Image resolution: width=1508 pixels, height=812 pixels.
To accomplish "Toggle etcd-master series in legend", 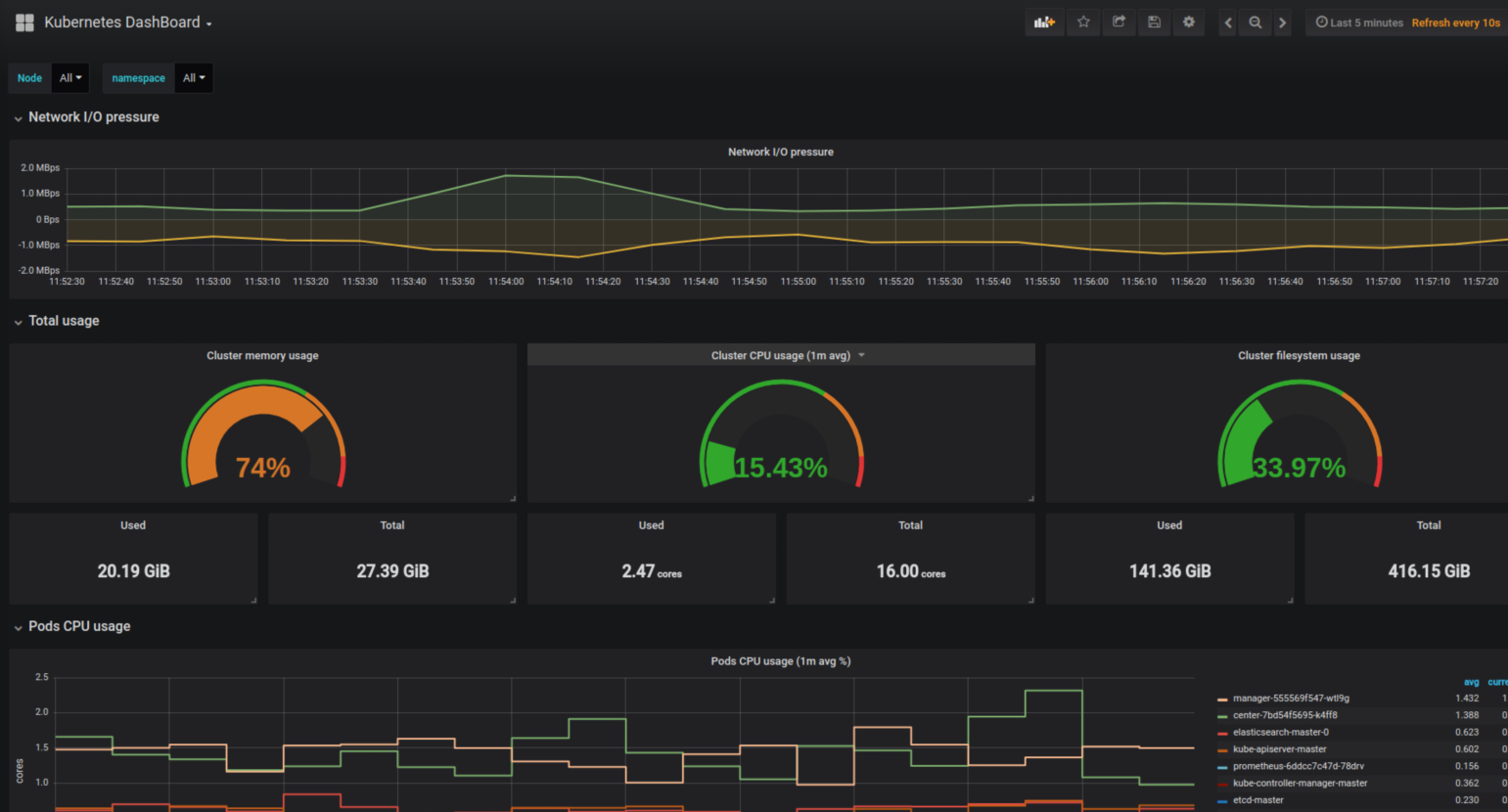I will [1258, 800].
